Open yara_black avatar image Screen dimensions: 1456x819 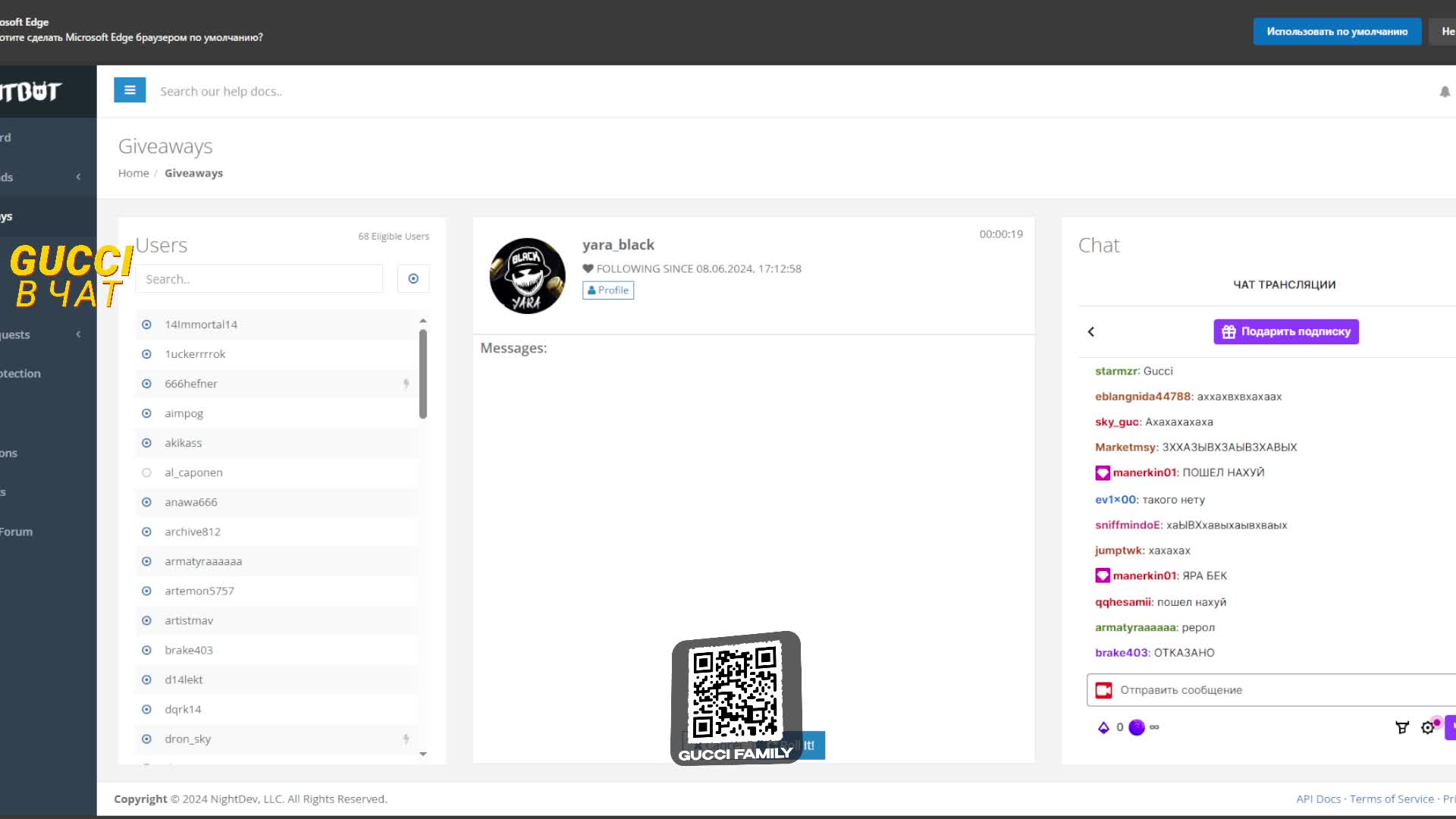pyautogui.click(x=527, y=276)
